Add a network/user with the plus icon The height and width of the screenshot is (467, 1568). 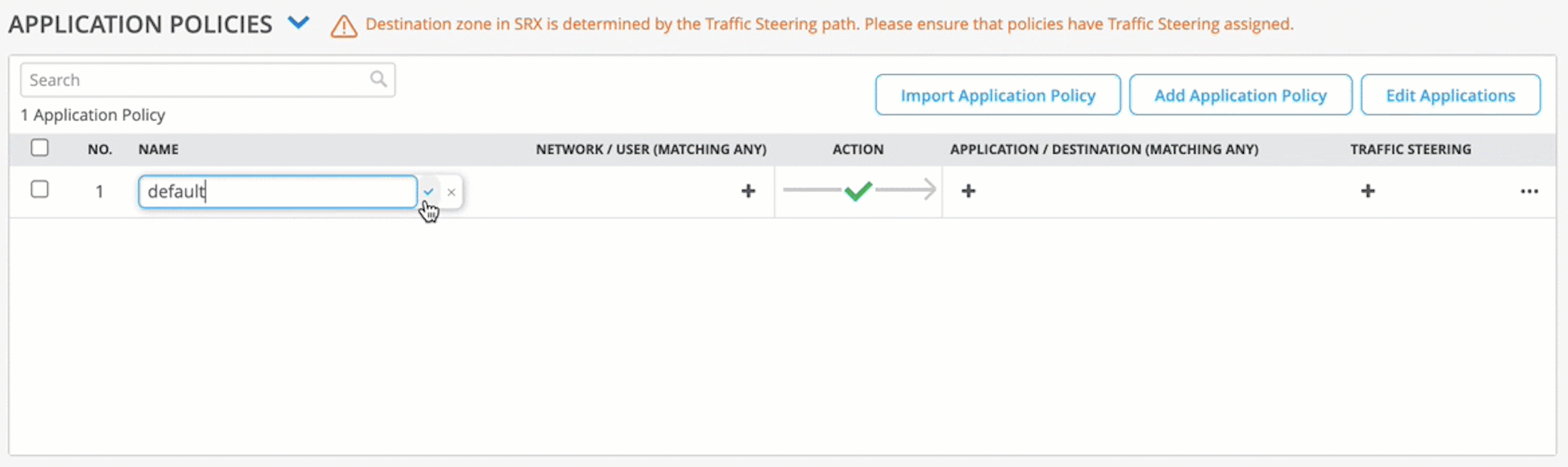point(748,191)
